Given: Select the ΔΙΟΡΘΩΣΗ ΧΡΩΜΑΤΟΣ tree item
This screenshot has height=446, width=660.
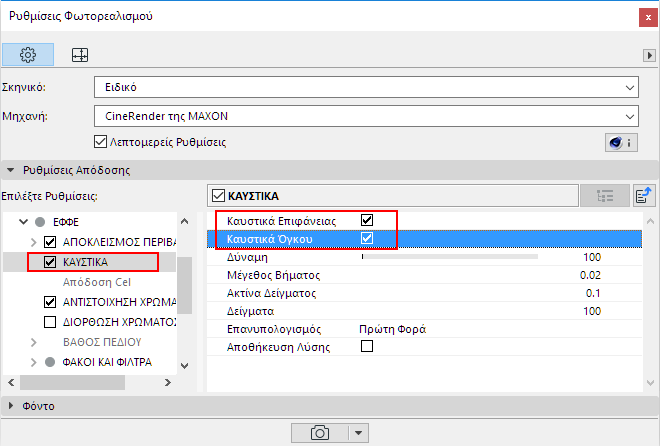Looking at the screenshot, I should pos(120,322).
